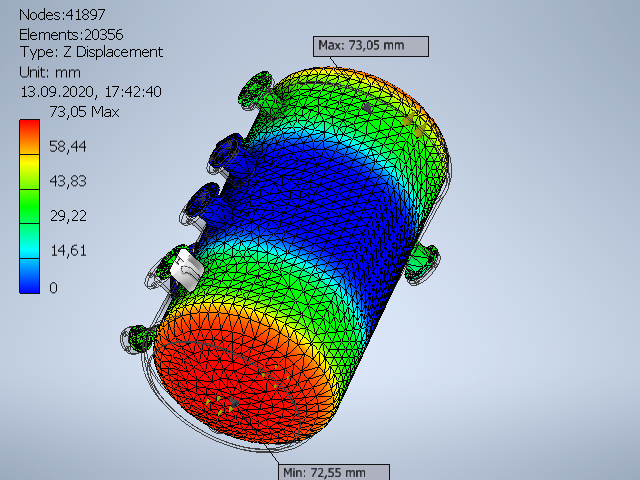Image resolution: width=640 pixels, height=480 pixels.
Task: Click the 'Elements:20356' text
Action: pyautogui.click(x=71, y=35)
